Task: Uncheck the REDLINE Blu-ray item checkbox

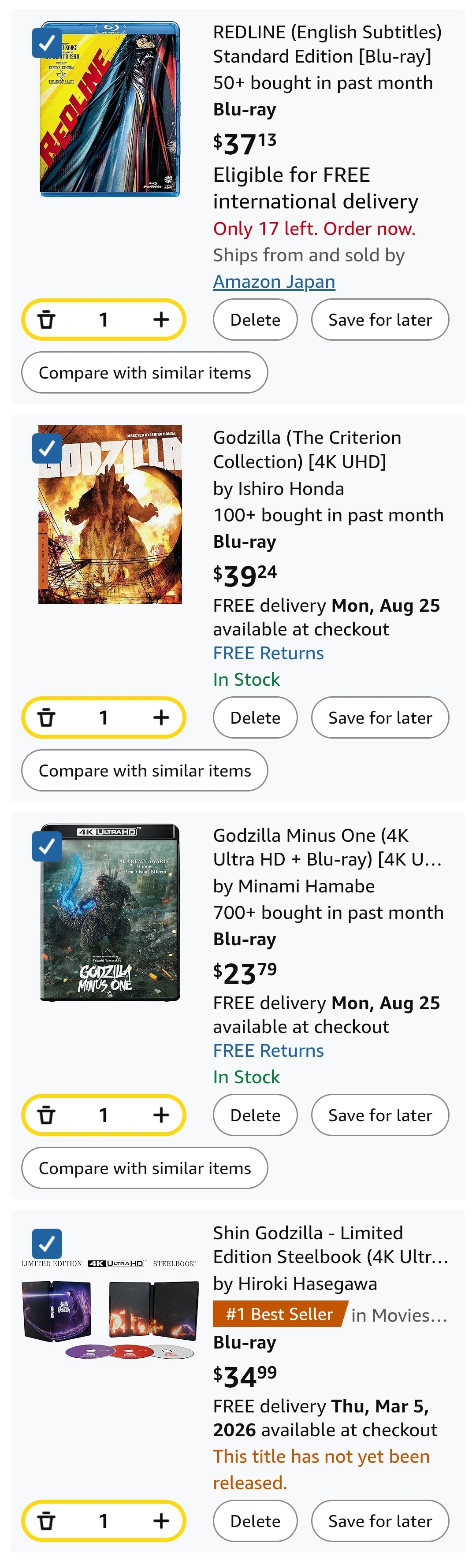Action: 47,43
